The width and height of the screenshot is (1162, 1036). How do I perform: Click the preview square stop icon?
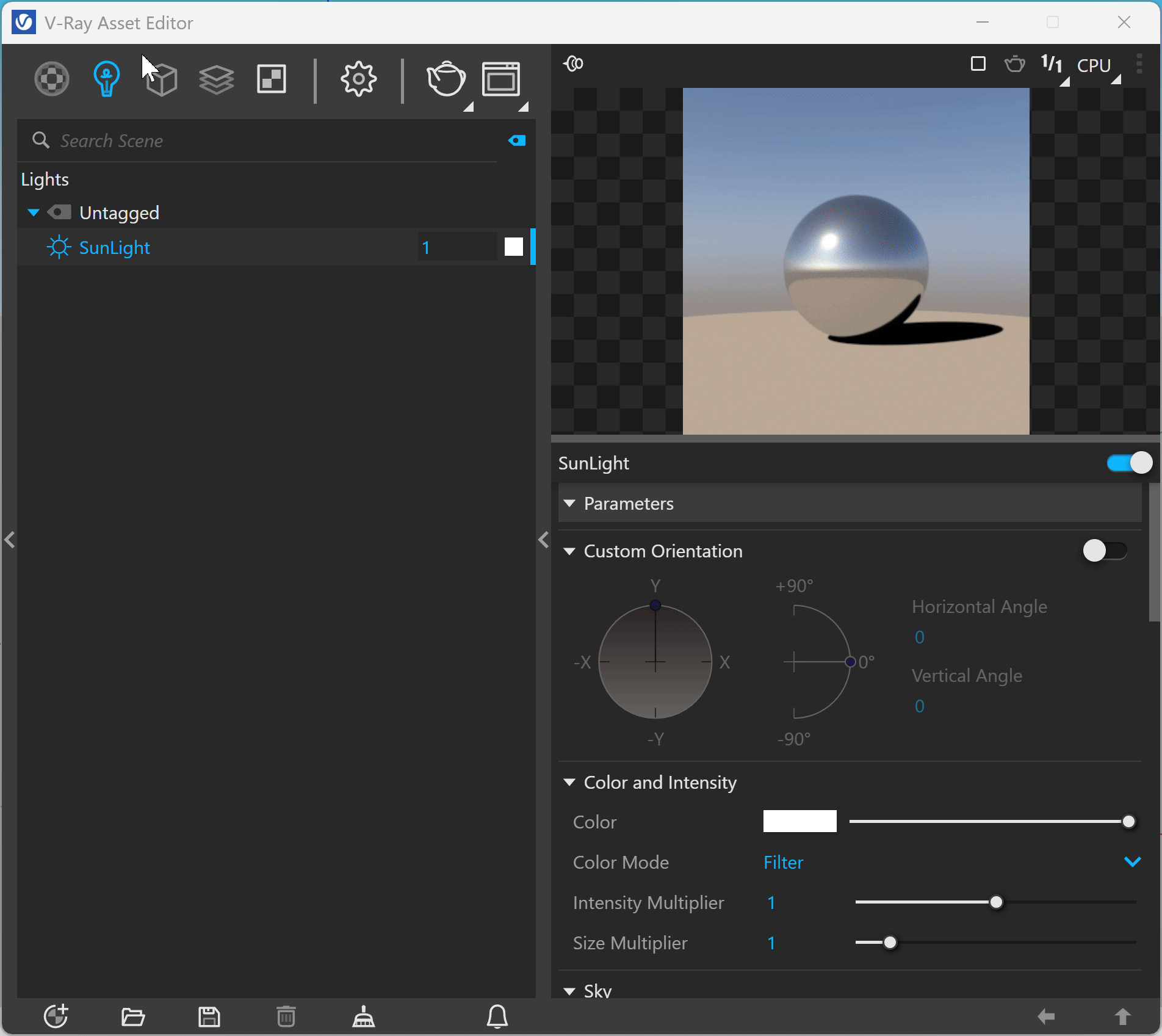978,63
